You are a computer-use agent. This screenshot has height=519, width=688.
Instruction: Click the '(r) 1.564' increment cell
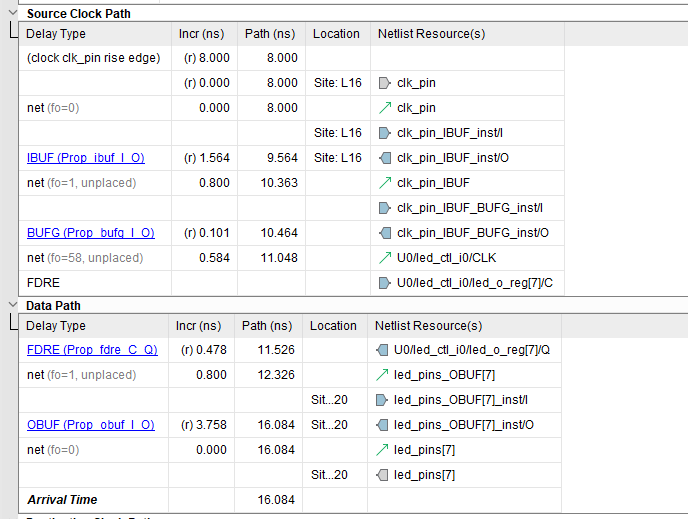tap(204, 158)
